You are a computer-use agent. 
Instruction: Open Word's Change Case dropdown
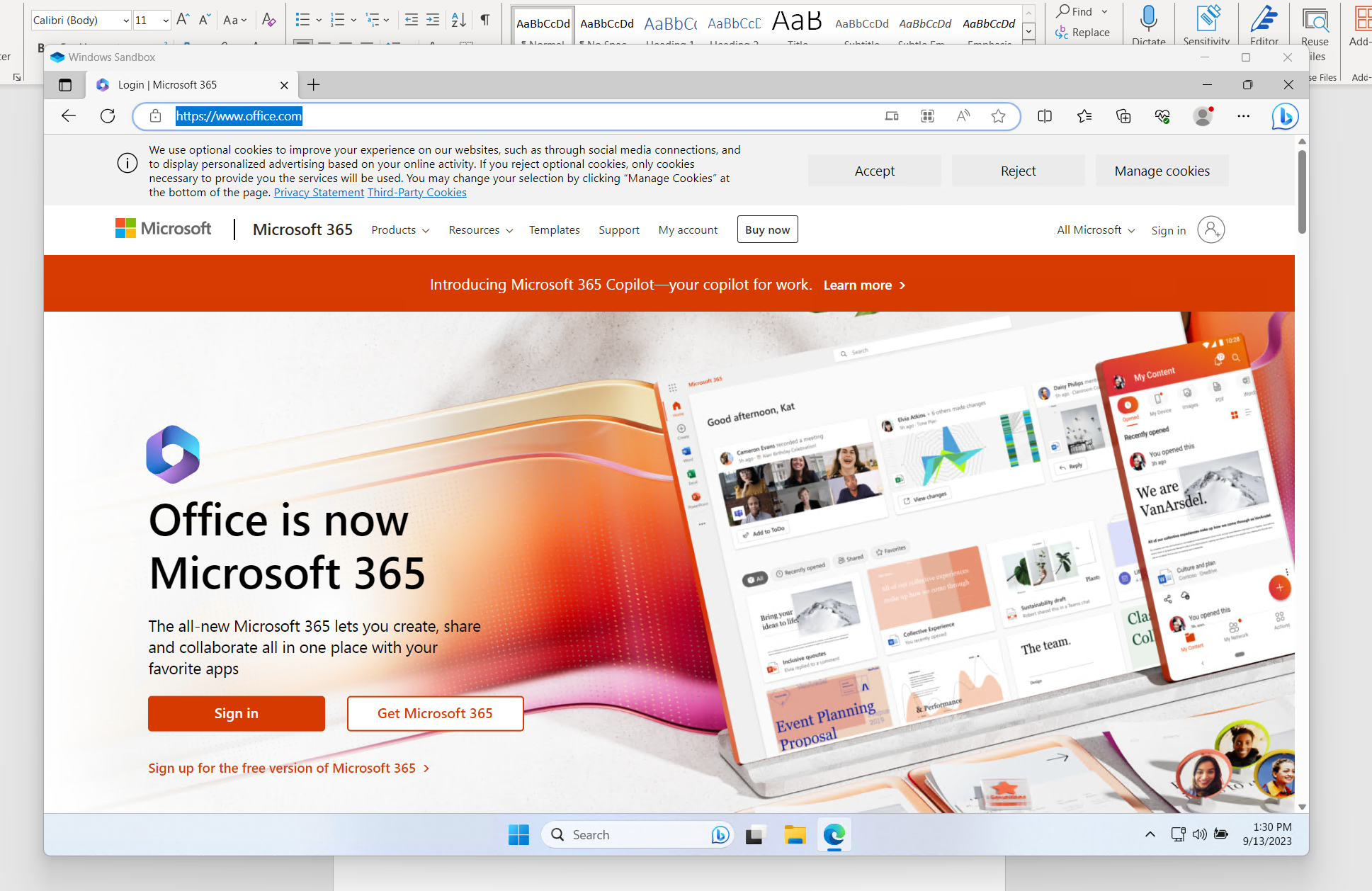[235, 20]
